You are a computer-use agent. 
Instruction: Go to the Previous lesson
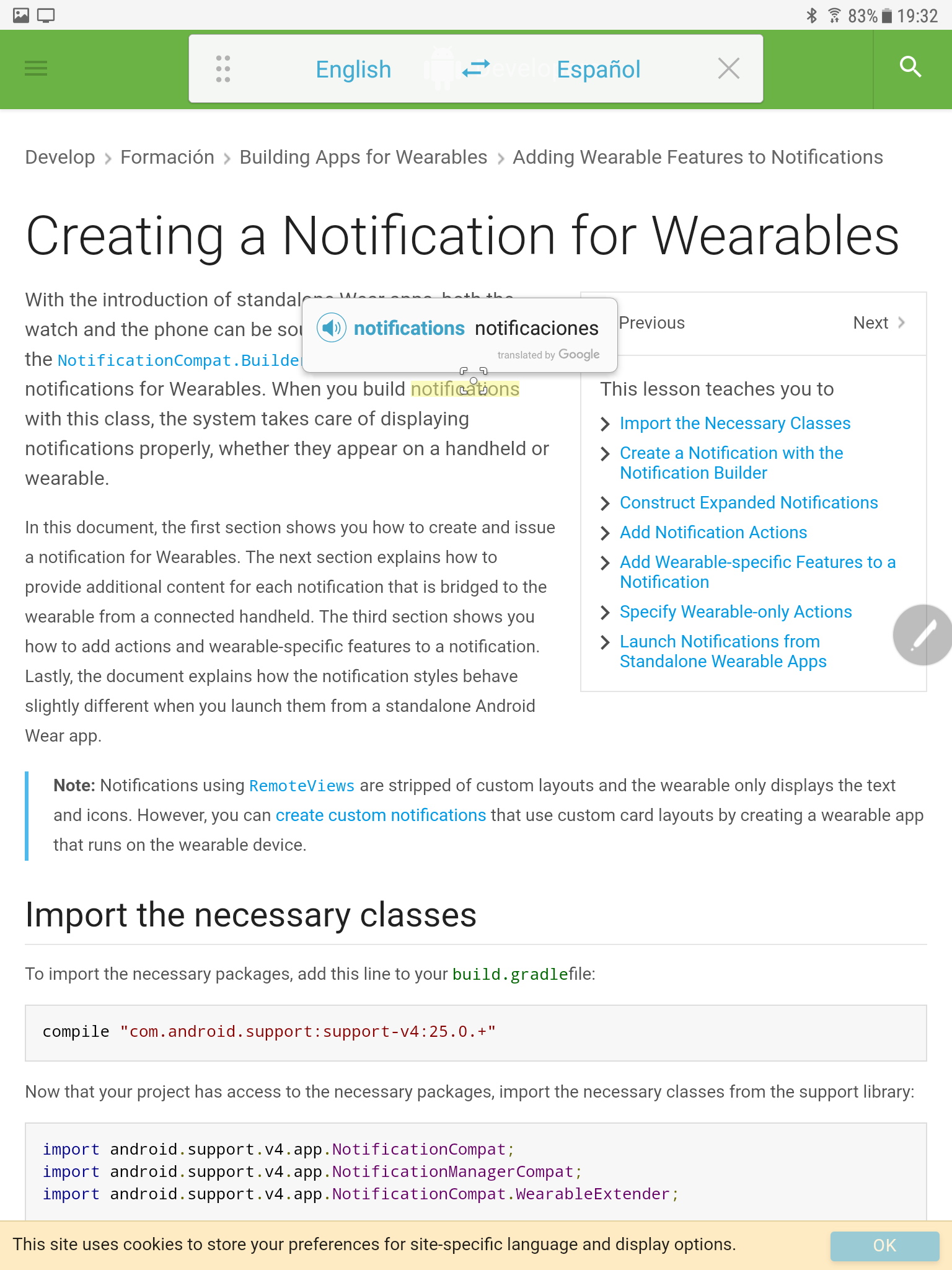point(651,323)
